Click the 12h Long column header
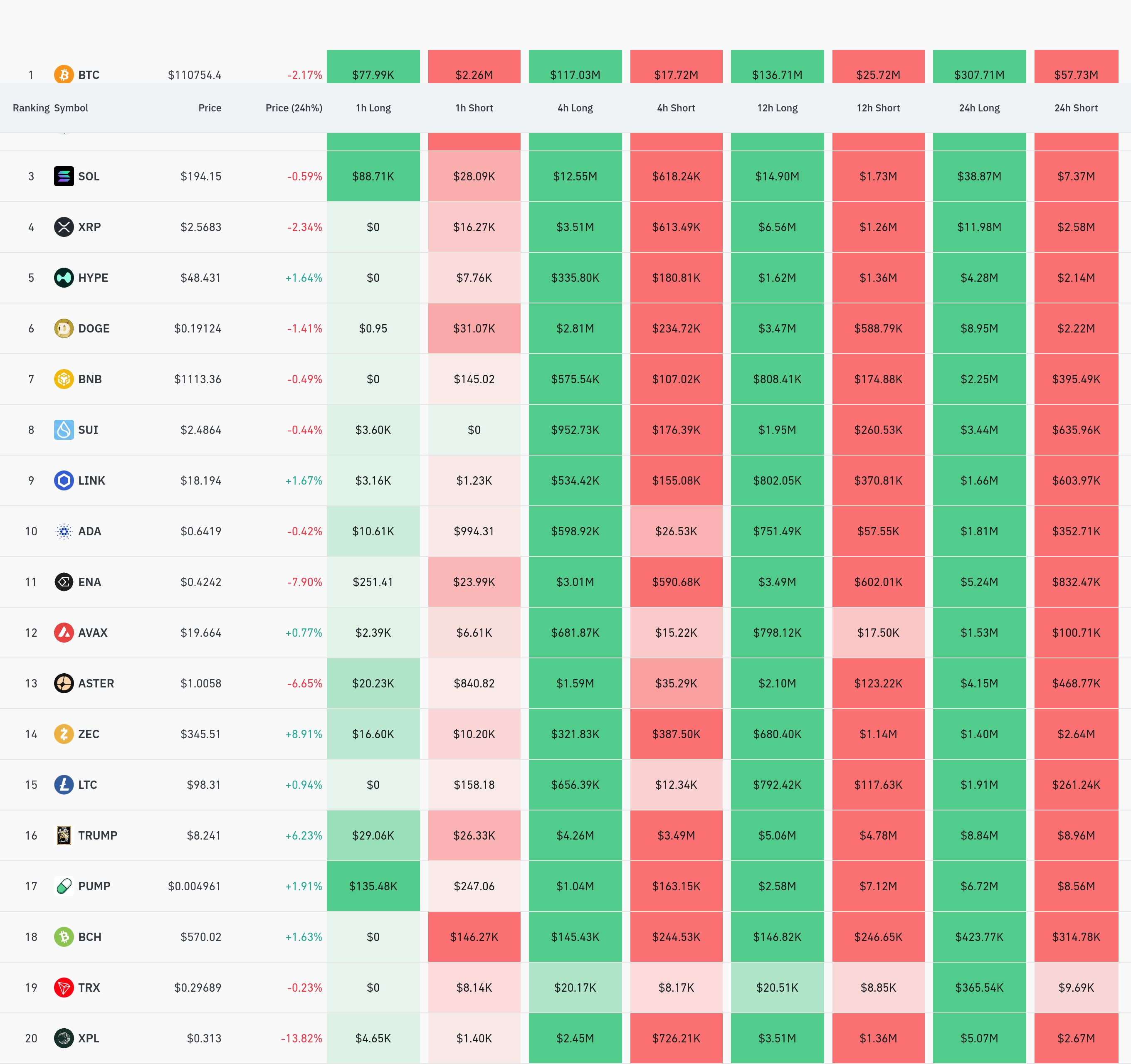1131x1064 pixels. coord(777,108)
